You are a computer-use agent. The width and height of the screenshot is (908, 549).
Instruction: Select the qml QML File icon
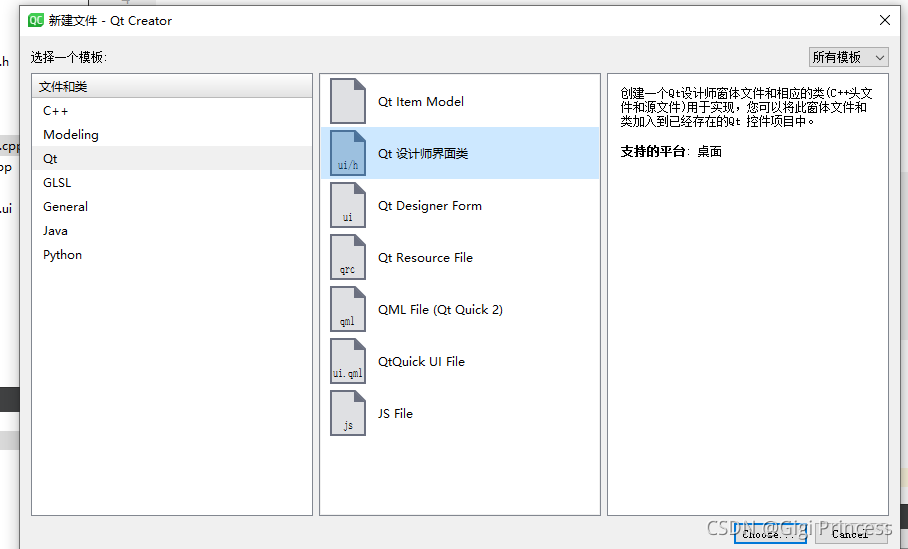pyautogui.click(x=348, y=309)
